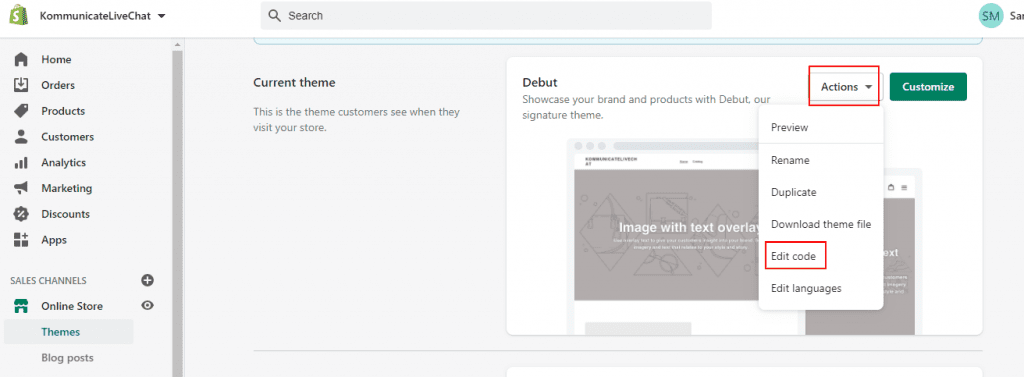
Task: Open Customers in the sidebar
Action: (x=68, y=137)
